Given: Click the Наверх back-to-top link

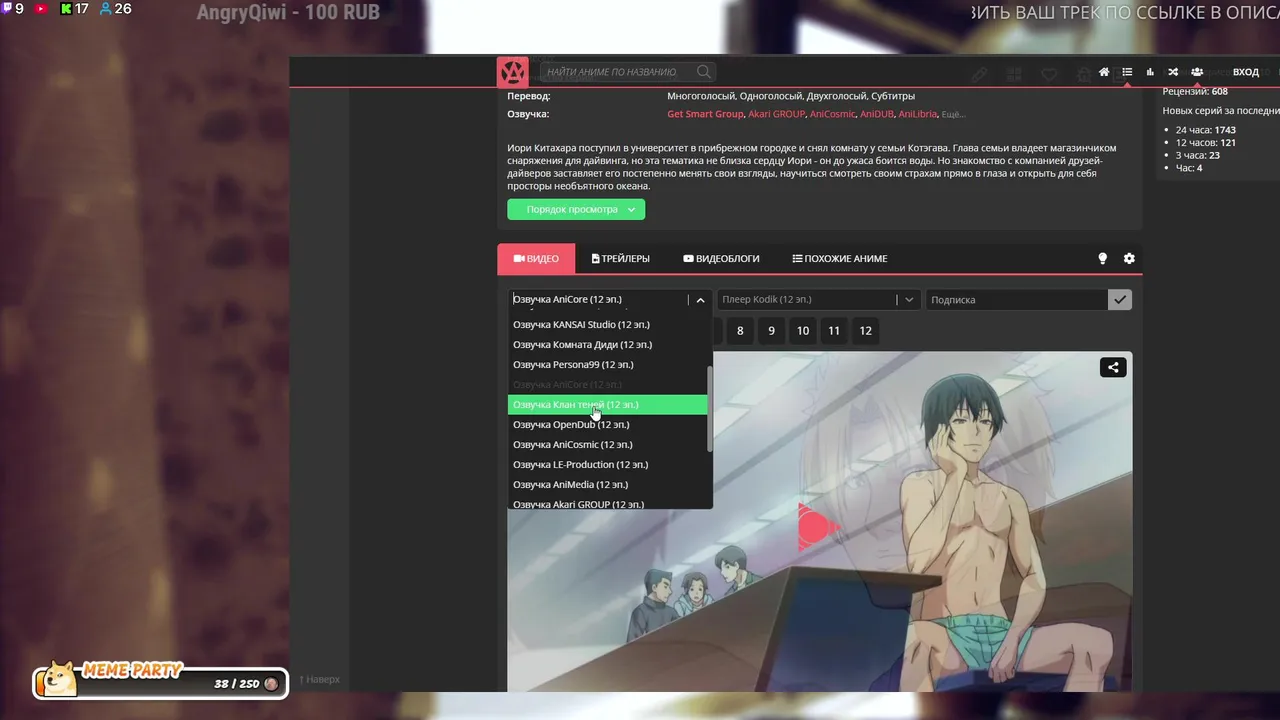Looking at the screenshot, I should [x=319, y=679].
